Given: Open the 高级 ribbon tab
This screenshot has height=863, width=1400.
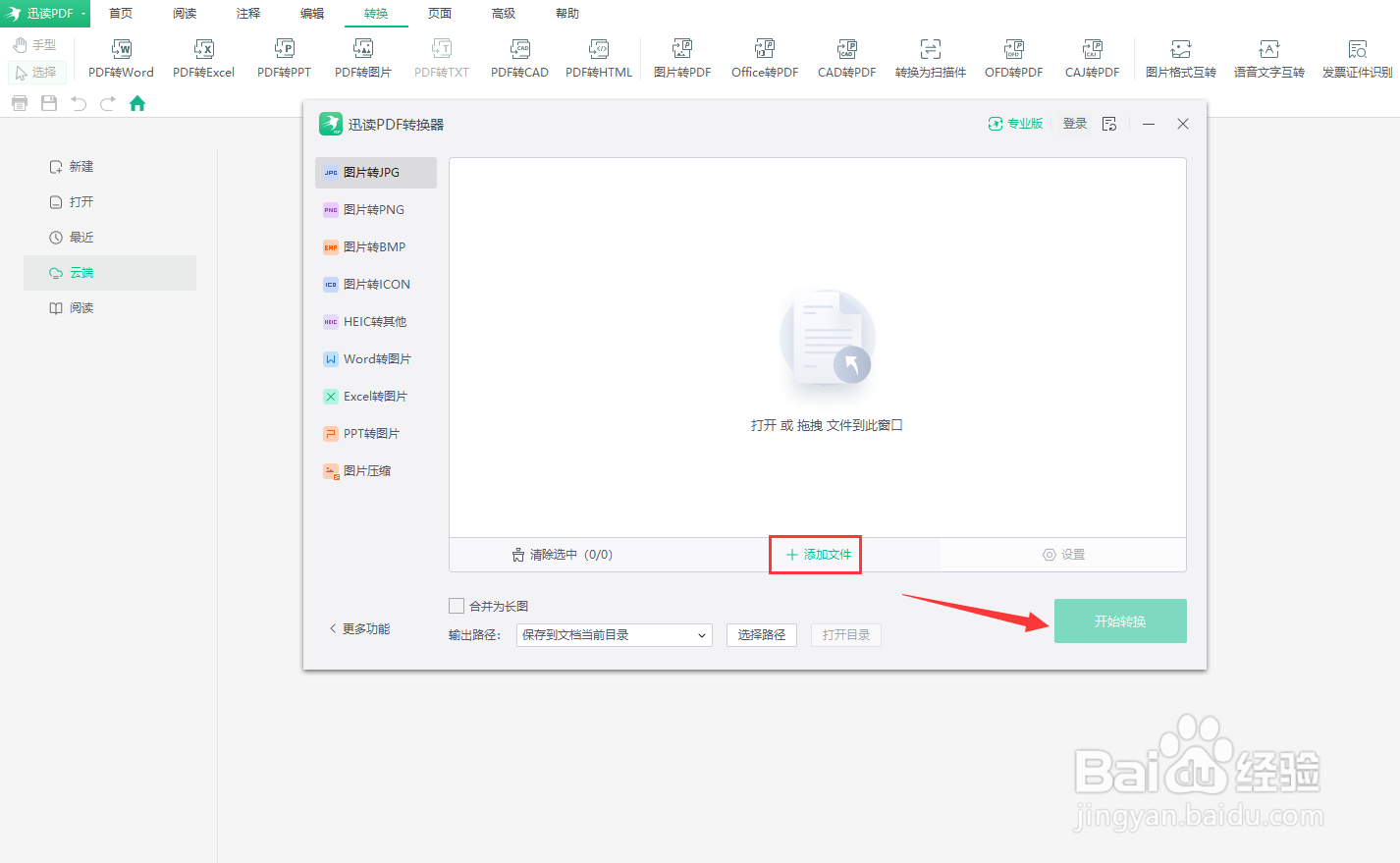Looking at the screenshot, I should (x=504, y=13).
